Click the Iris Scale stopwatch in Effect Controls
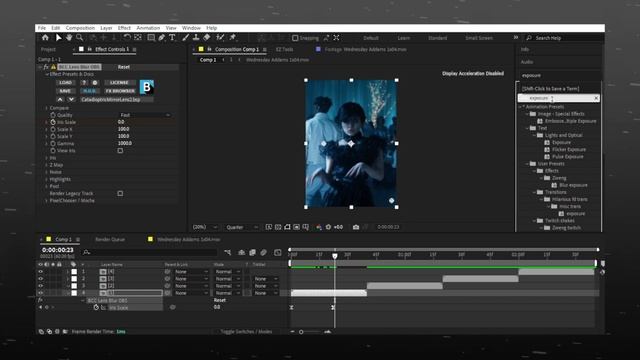 coord(53,122)
